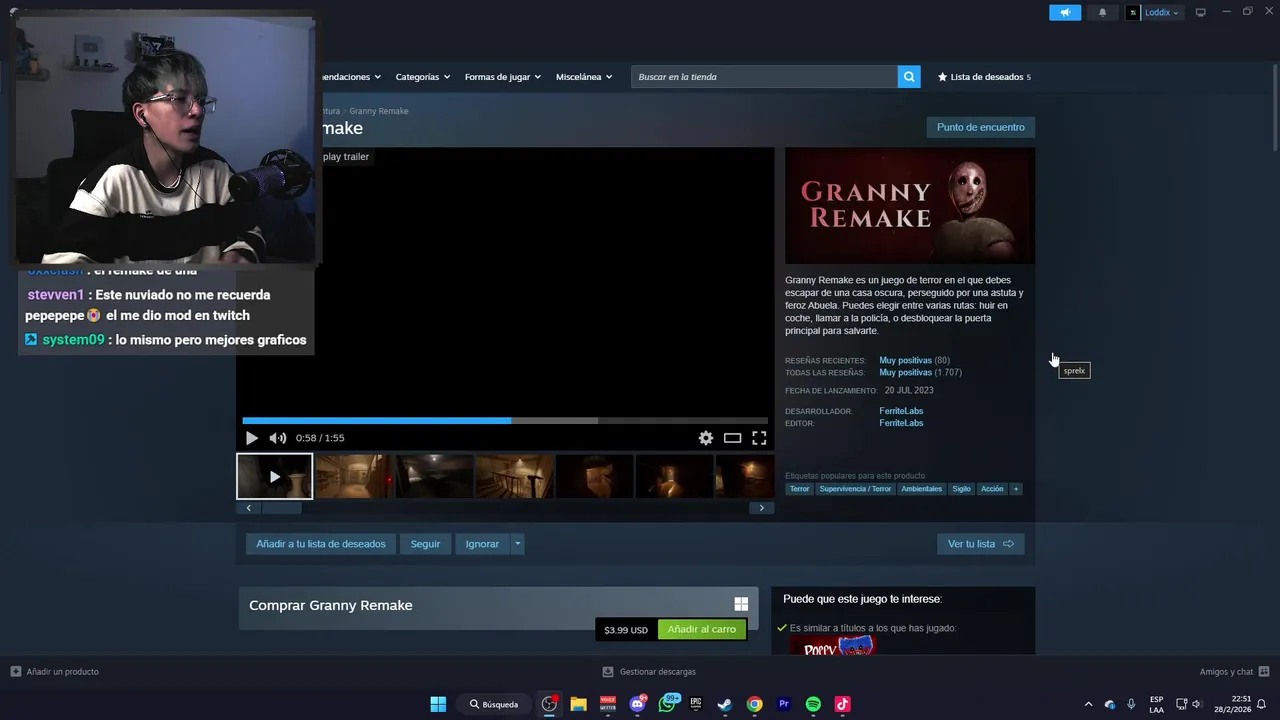Viewport: 1280px width, 720px height.
Task: Open the notifications bell
Action: pos(1103,12)
